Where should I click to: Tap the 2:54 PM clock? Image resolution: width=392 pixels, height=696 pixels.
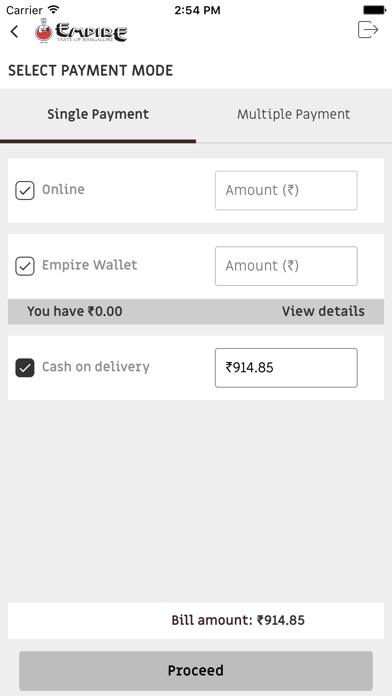pyautogui.click(x=197, y=10)
